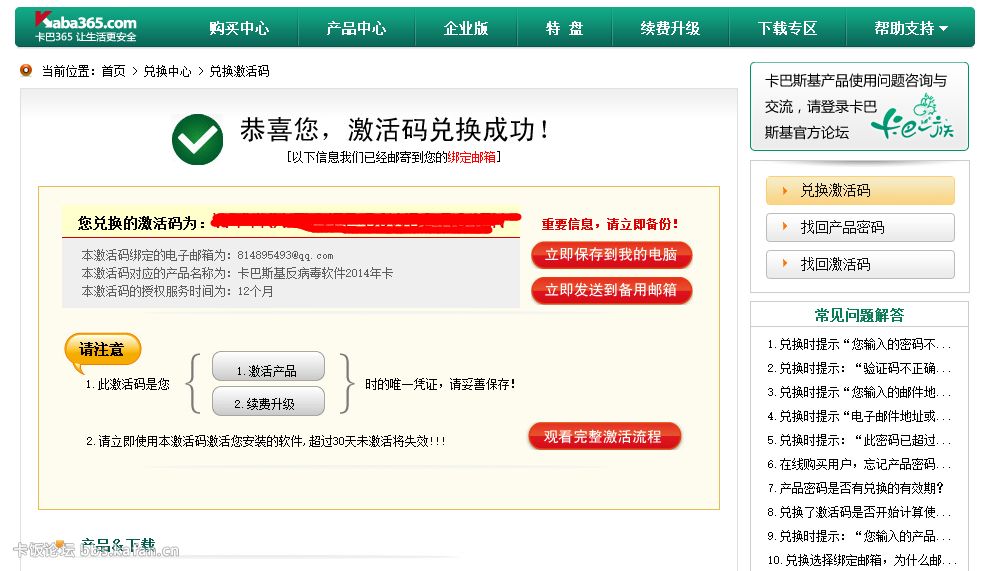Screen dimensions: 991x571
Task: Click the Kaba365.com logo
Action: pyautogui.click(x=85, y=27)
